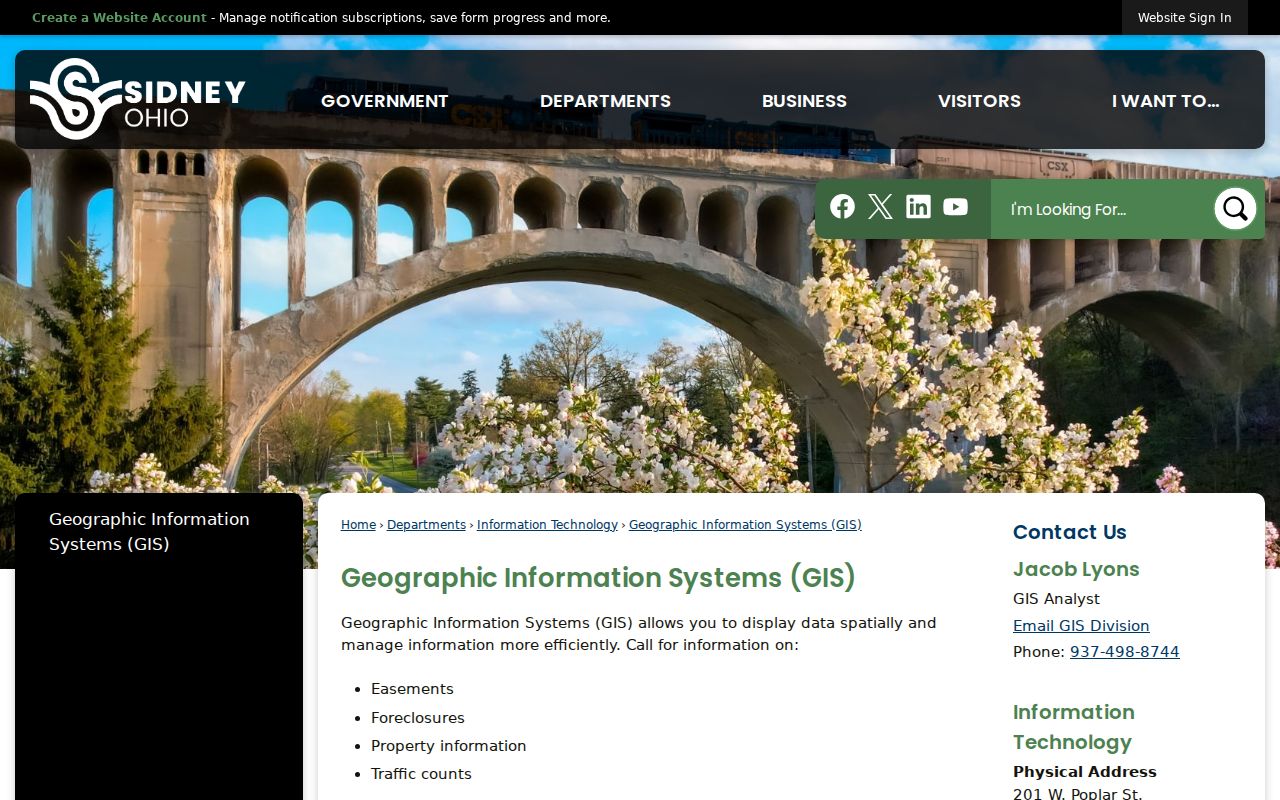The image size is (1280, 800).
Task: Call phone number 937-498-8744 link
Action: click(1124, 652)
